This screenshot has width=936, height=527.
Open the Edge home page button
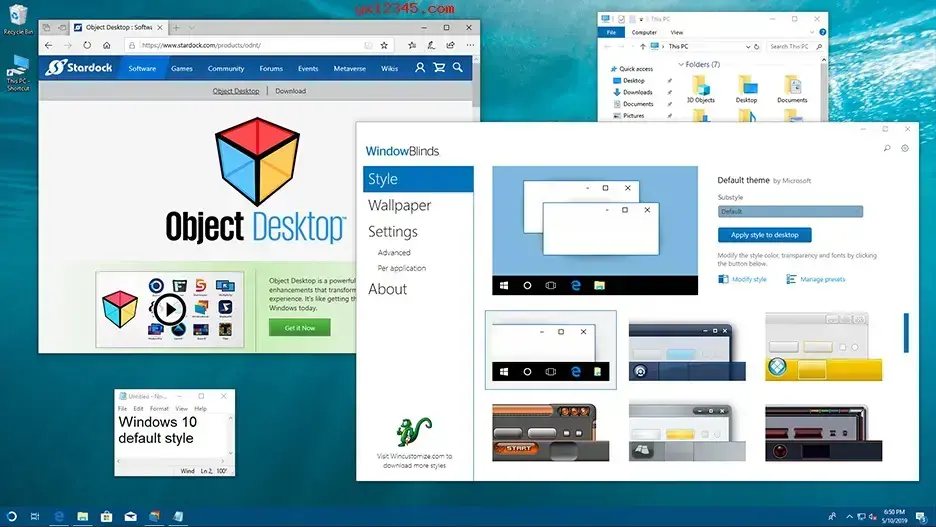[x=106, y=45]
